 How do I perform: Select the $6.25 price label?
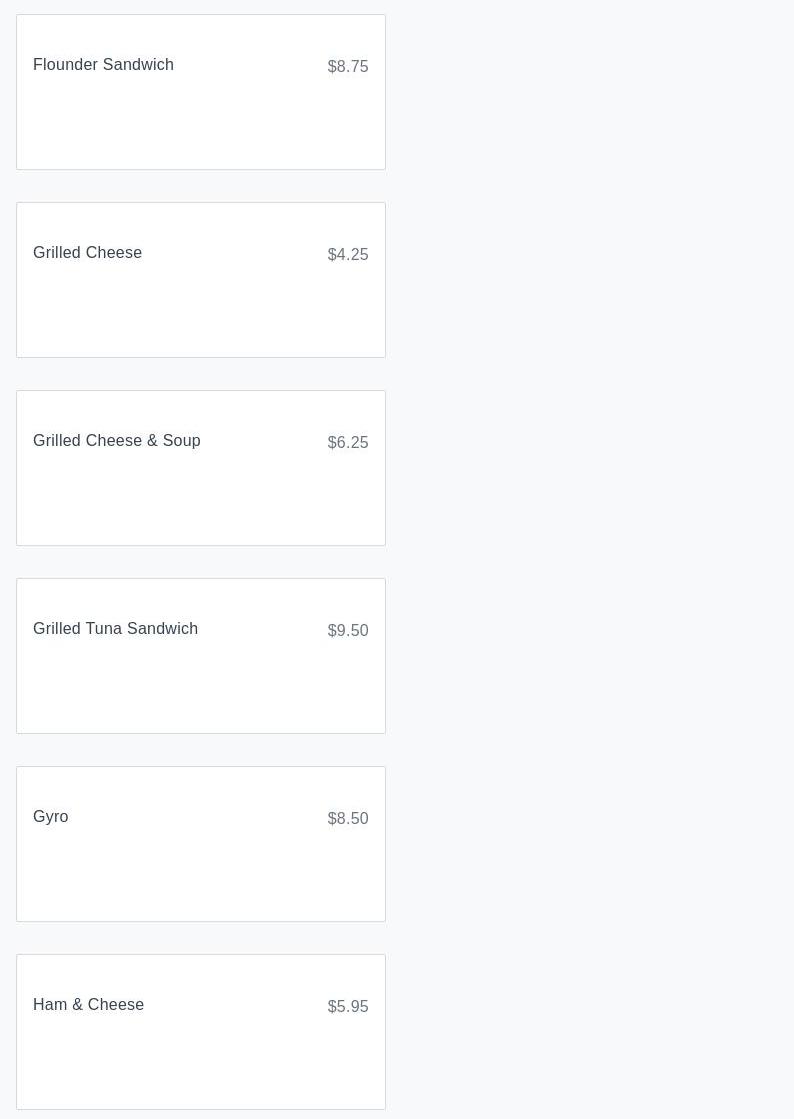pyautogui.click(x=348, y=443)
